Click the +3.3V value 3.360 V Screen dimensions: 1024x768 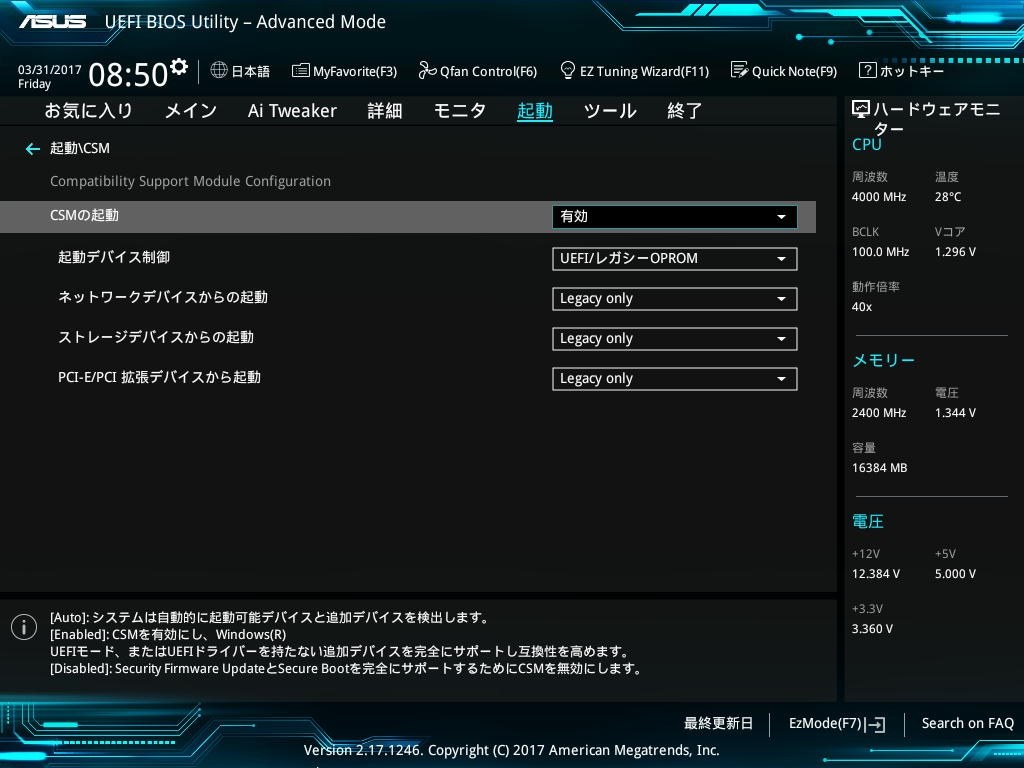click(872, 629)
